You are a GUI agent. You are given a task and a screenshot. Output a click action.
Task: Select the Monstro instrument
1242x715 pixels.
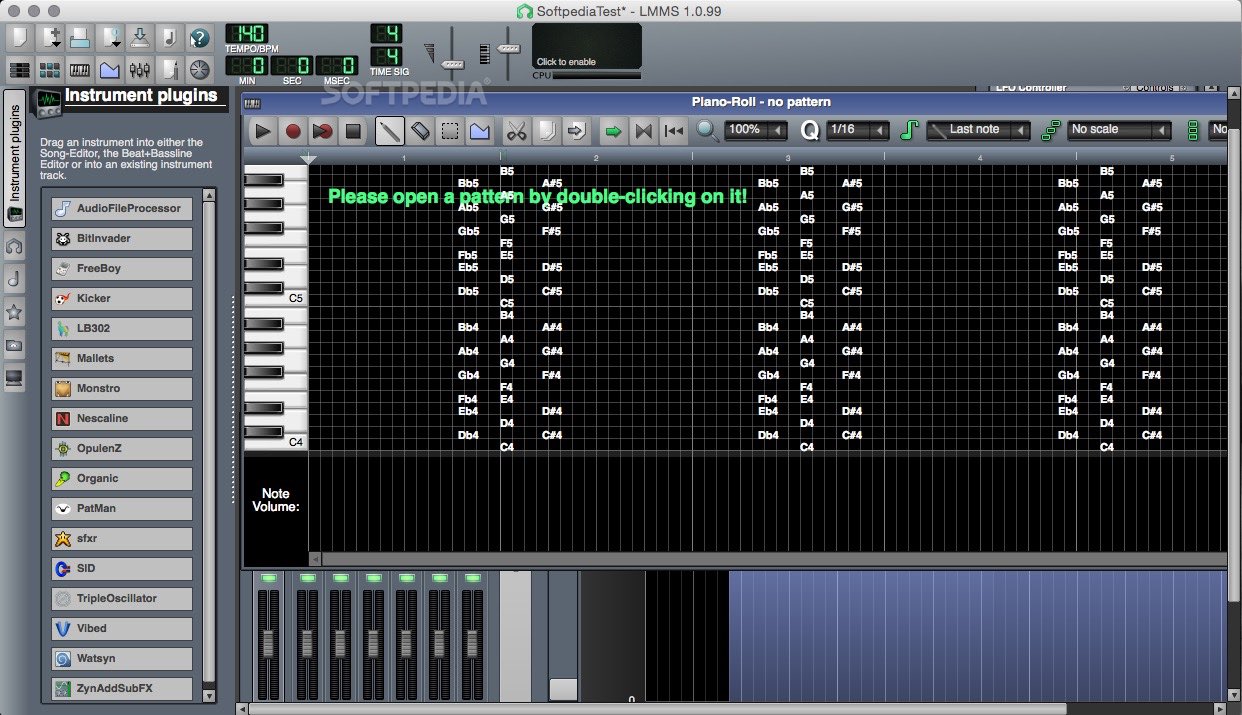coord(122,389)
